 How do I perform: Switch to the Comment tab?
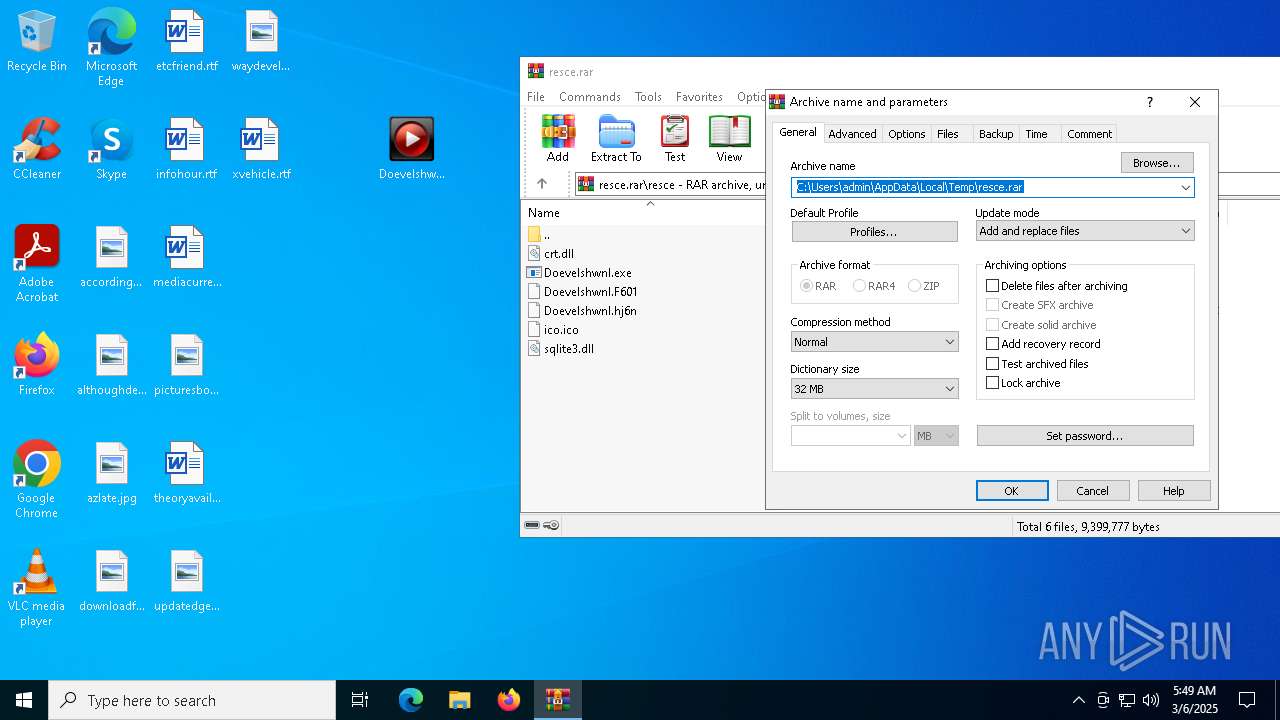click(1089, 134)
